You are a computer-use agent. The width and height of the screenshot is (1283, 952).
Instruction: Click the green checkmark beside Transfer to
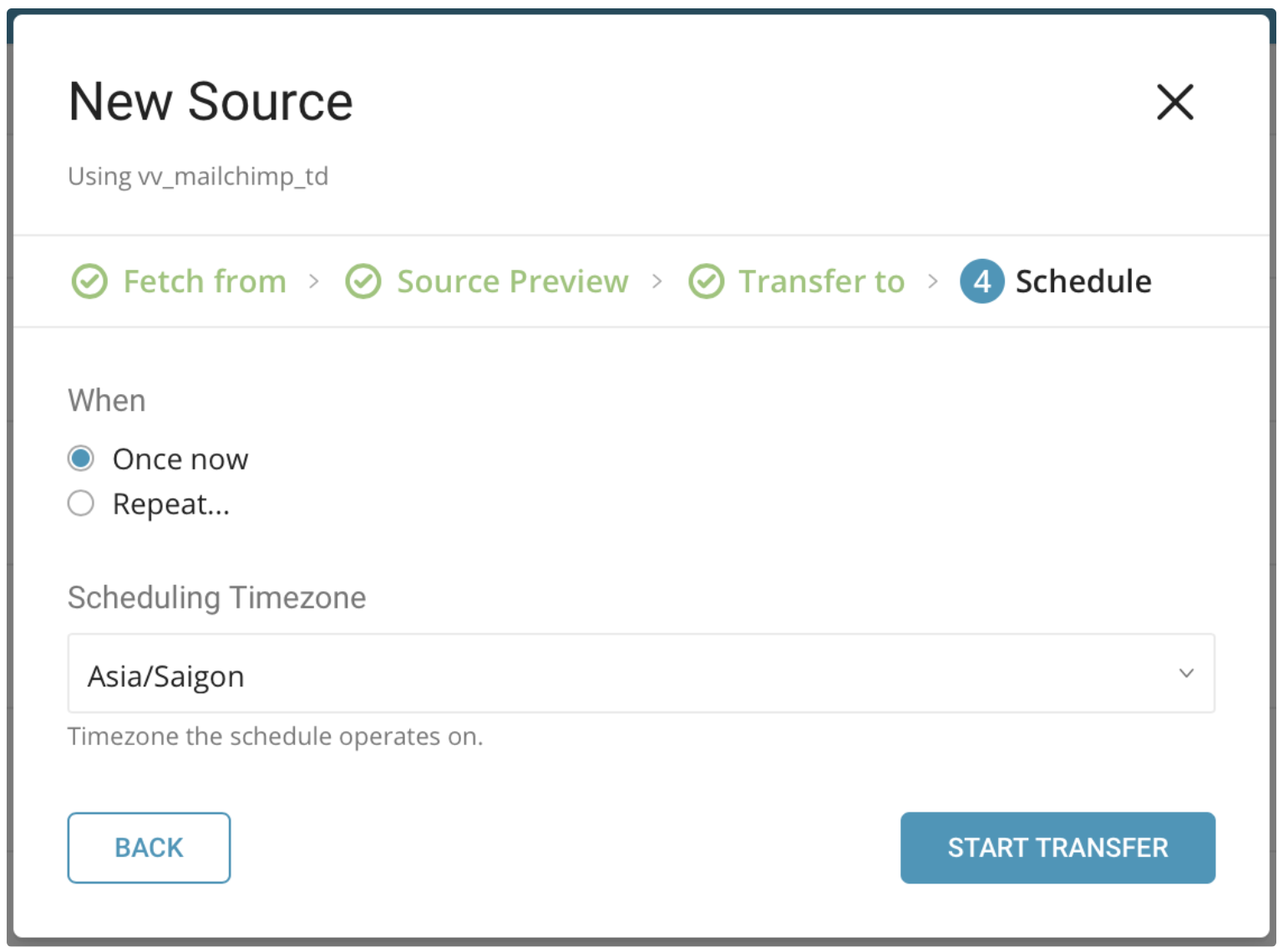coord(706,281)
